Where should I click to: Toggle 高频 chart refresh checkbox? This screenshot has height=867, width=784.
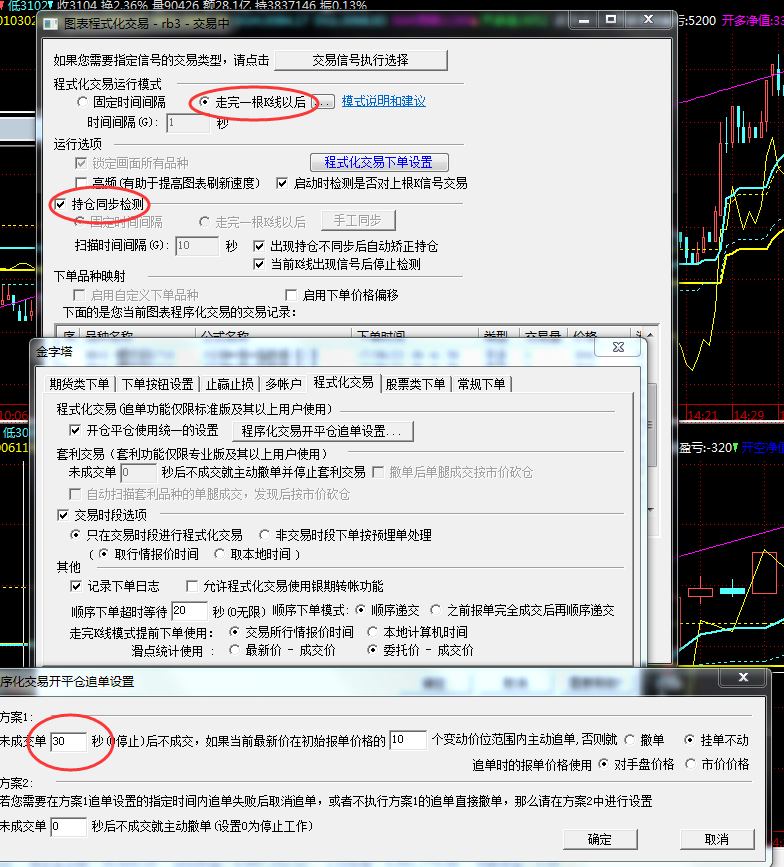(x=81, y=183)
